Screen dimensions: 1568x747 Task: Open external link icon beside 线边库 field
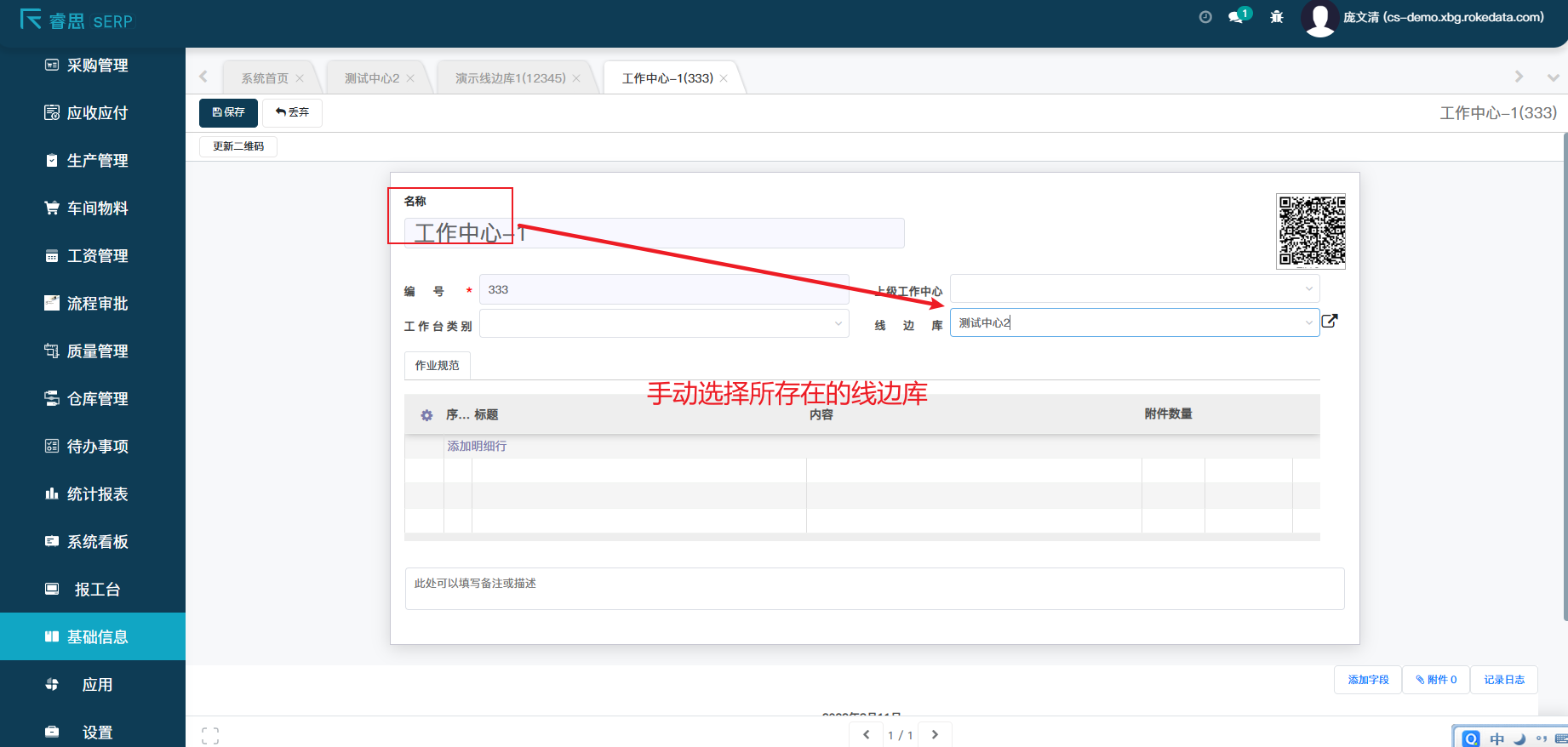pyautogui.click(x=1330, y=321)
